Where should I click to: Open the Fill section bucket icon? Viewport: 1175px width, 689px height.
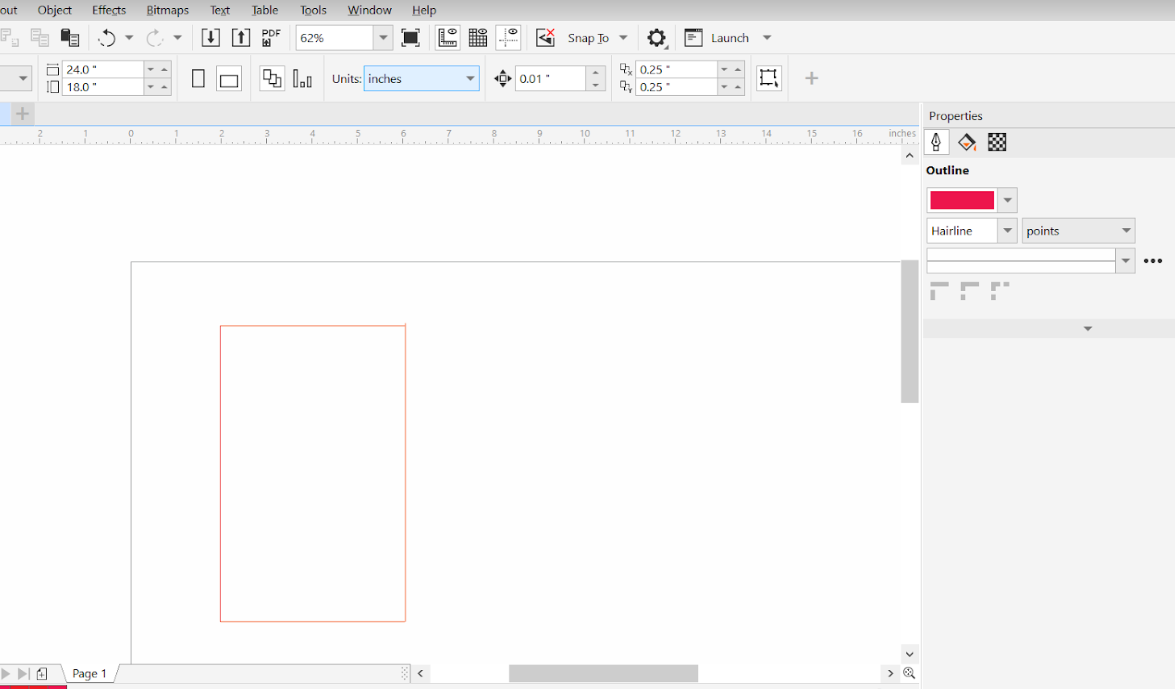[967, 142]
